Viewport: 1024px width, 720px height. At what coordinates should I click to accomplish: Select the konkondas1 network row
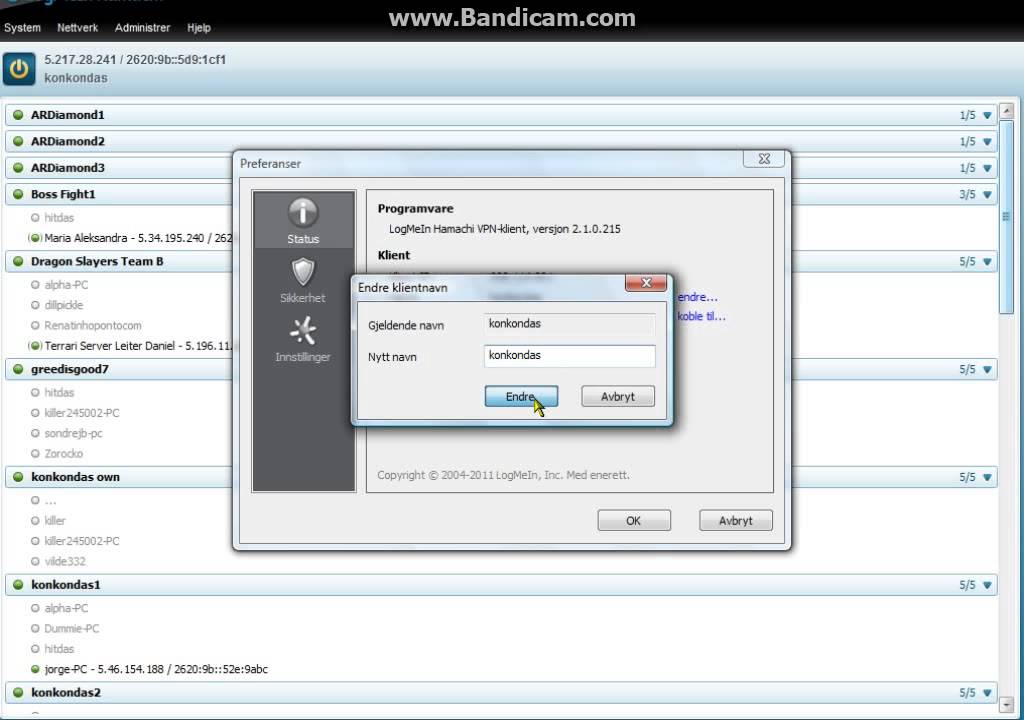[501, 585]
